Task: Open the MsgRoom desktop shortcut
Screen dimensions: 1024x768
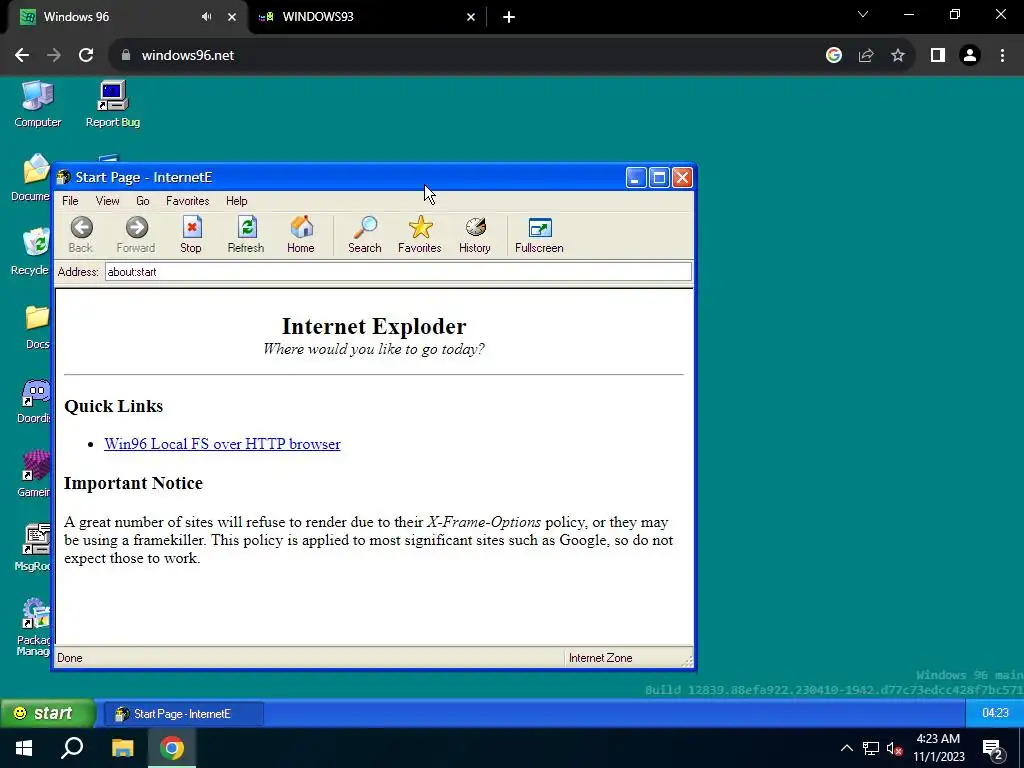Action: [x=33, y=549]
